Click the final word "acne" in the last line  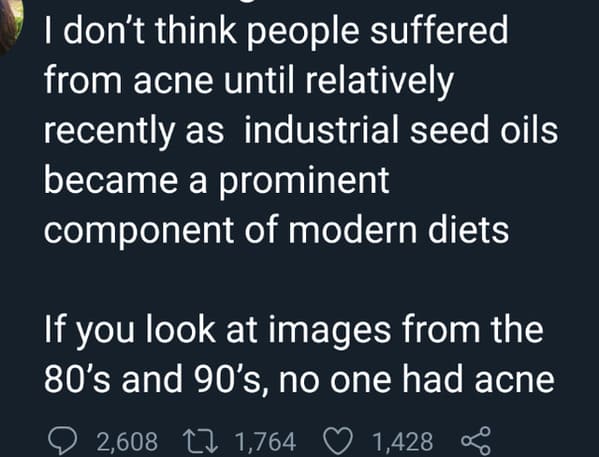click(514, 381)
